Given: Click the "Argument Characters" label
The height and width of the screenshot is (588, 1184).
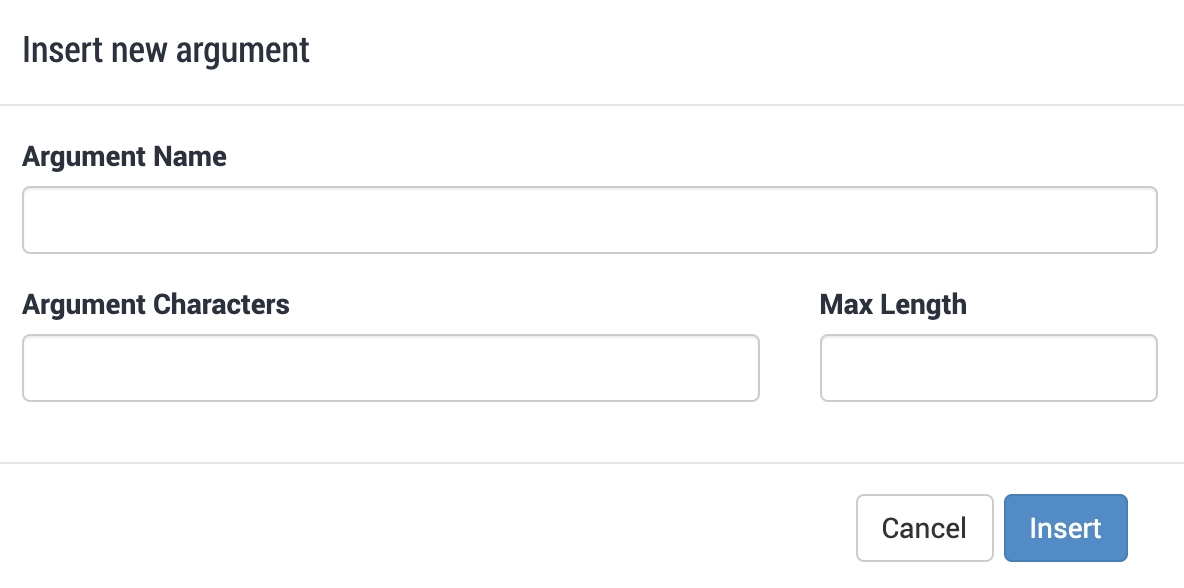Looking at the screenshot, I should click(x=156, y=304).
